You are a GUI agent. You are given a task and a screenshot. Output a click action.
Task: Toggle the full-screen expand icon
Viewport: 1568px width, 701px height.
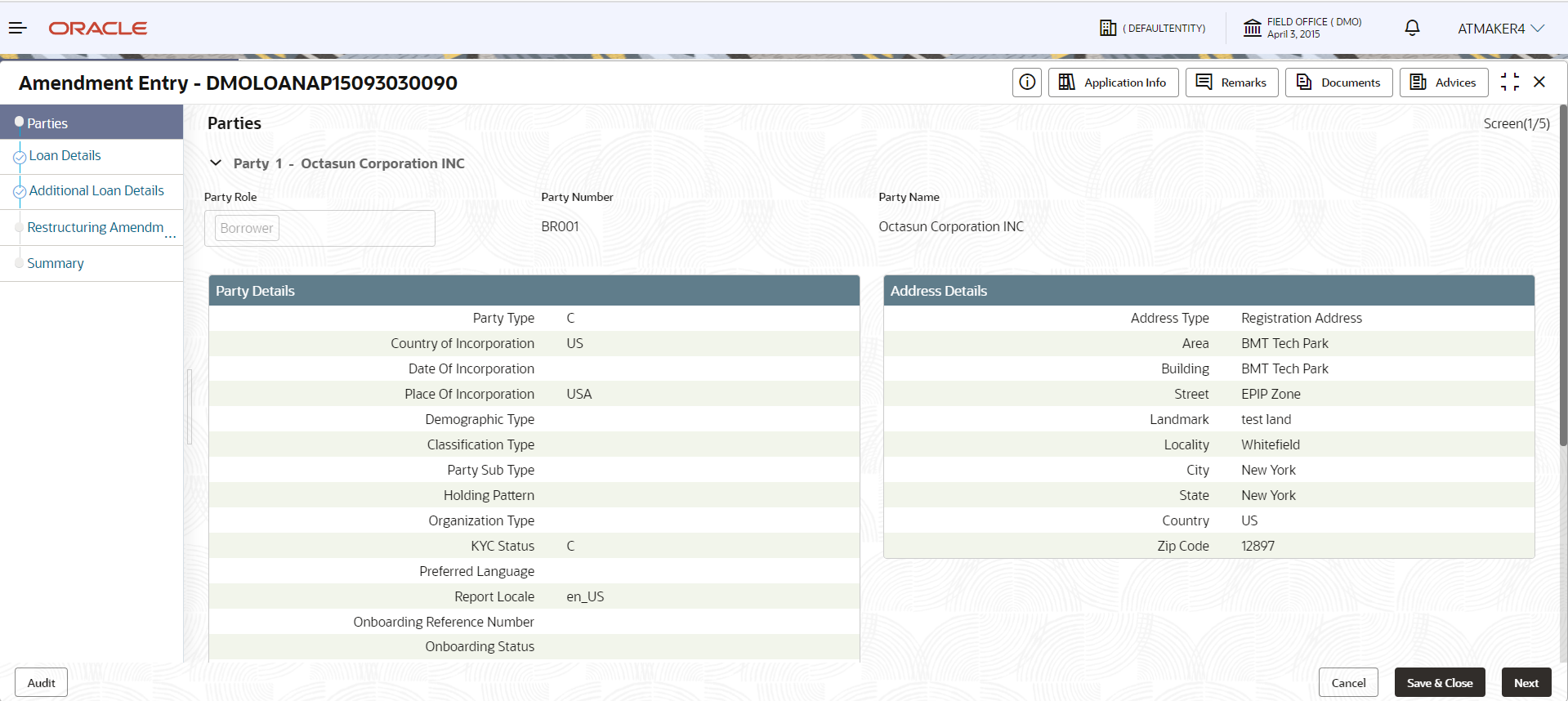(x=1510, y=82)
